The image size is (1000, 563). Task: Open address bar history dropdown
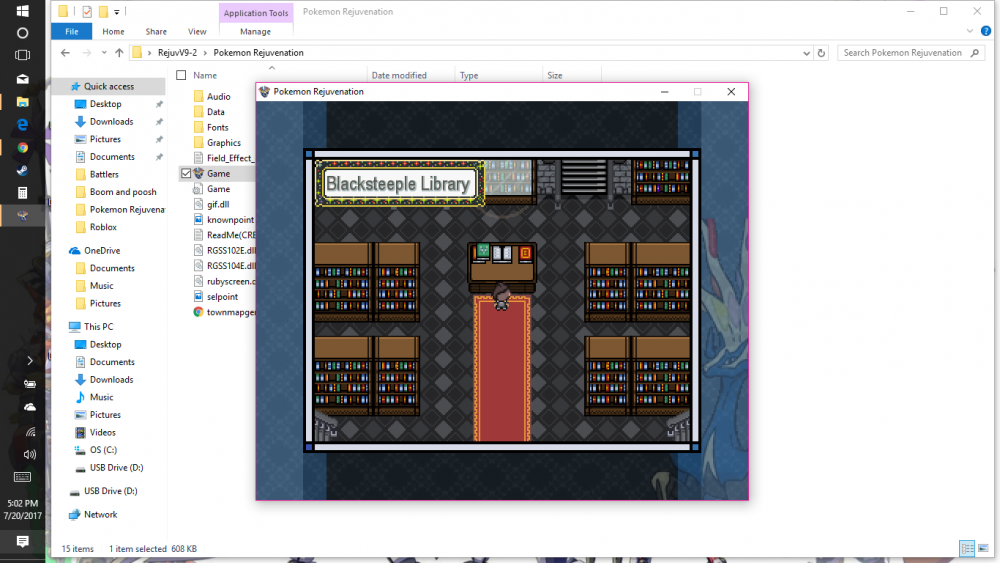[806, 53]
